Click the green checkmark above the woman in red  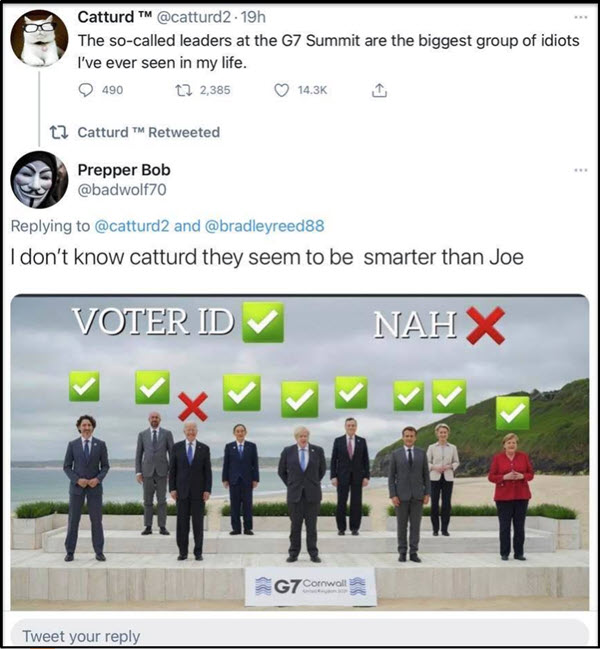512,413
